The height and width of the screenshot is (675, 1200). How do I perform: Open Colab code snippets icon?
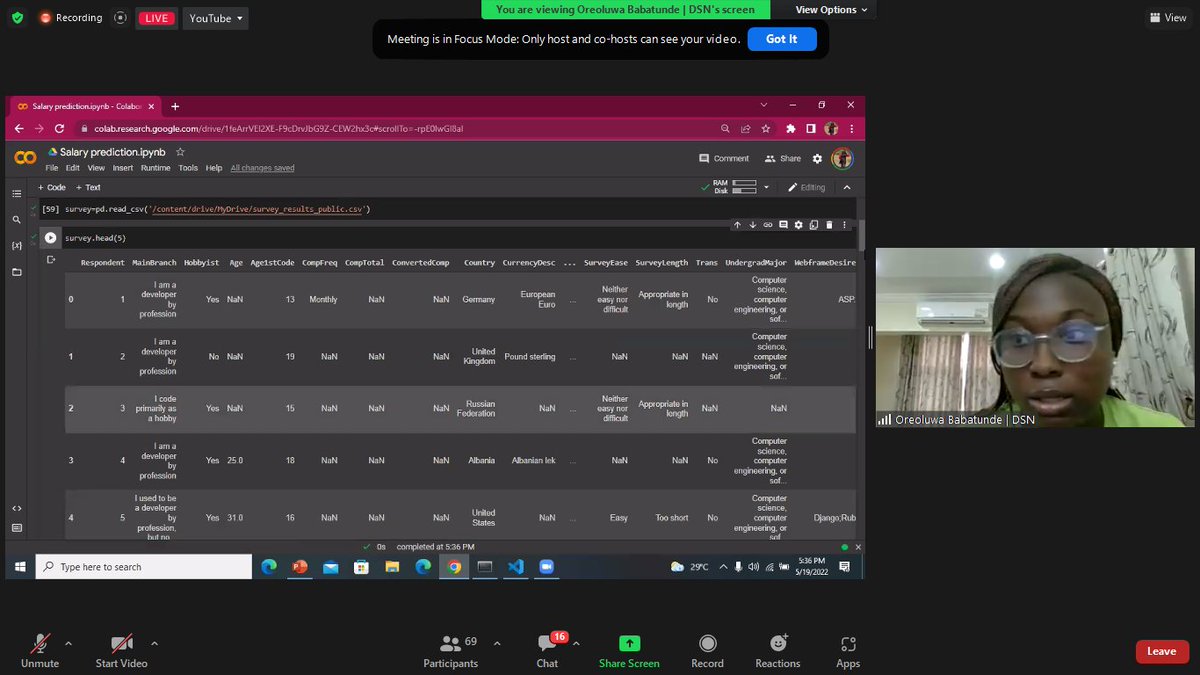(16, 508)
